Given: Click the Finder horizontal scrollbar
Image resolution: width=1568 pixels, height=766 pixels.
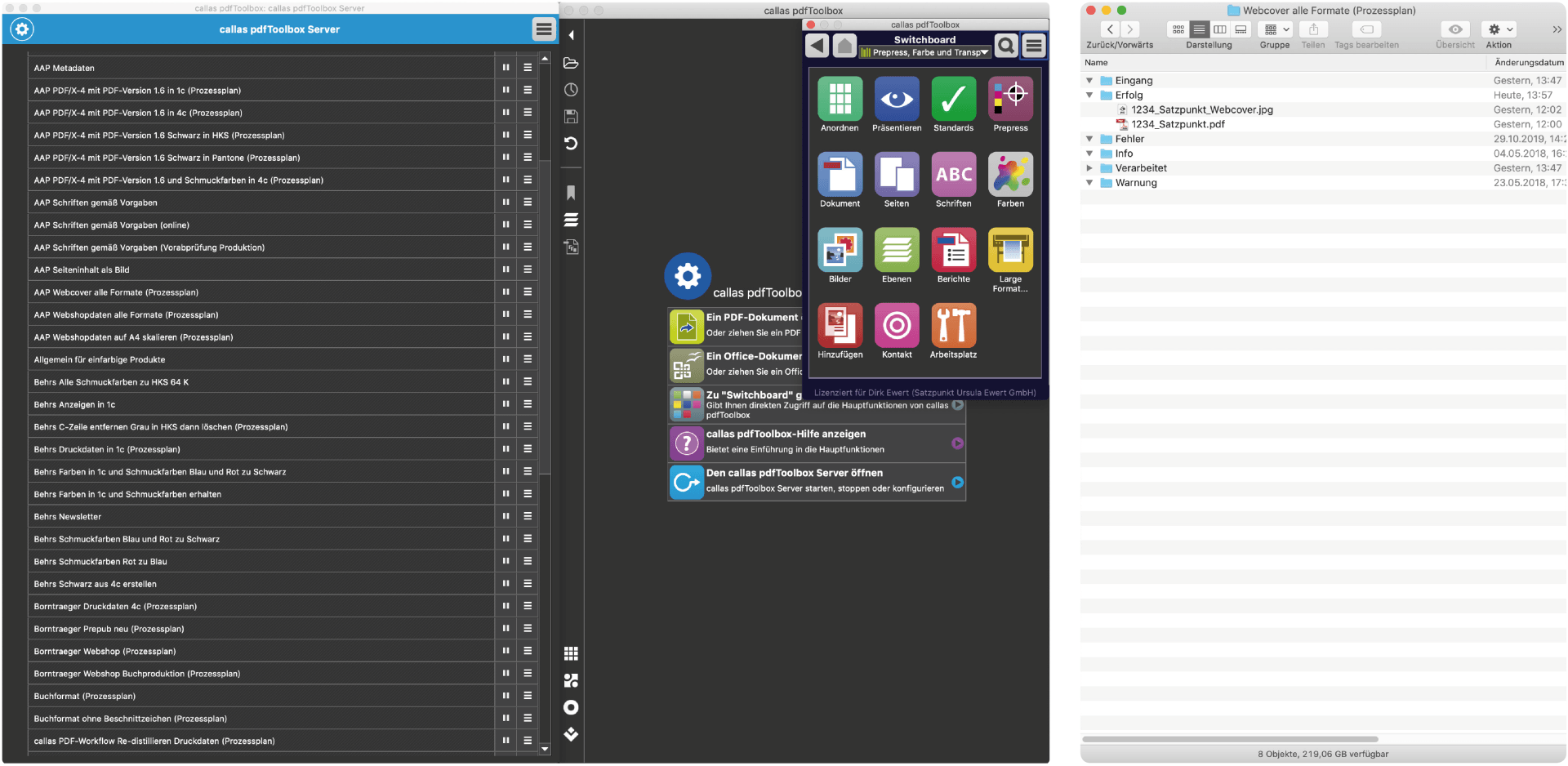Looking at the screenshot, I should pyautogui.click(x=1230, y=739).
